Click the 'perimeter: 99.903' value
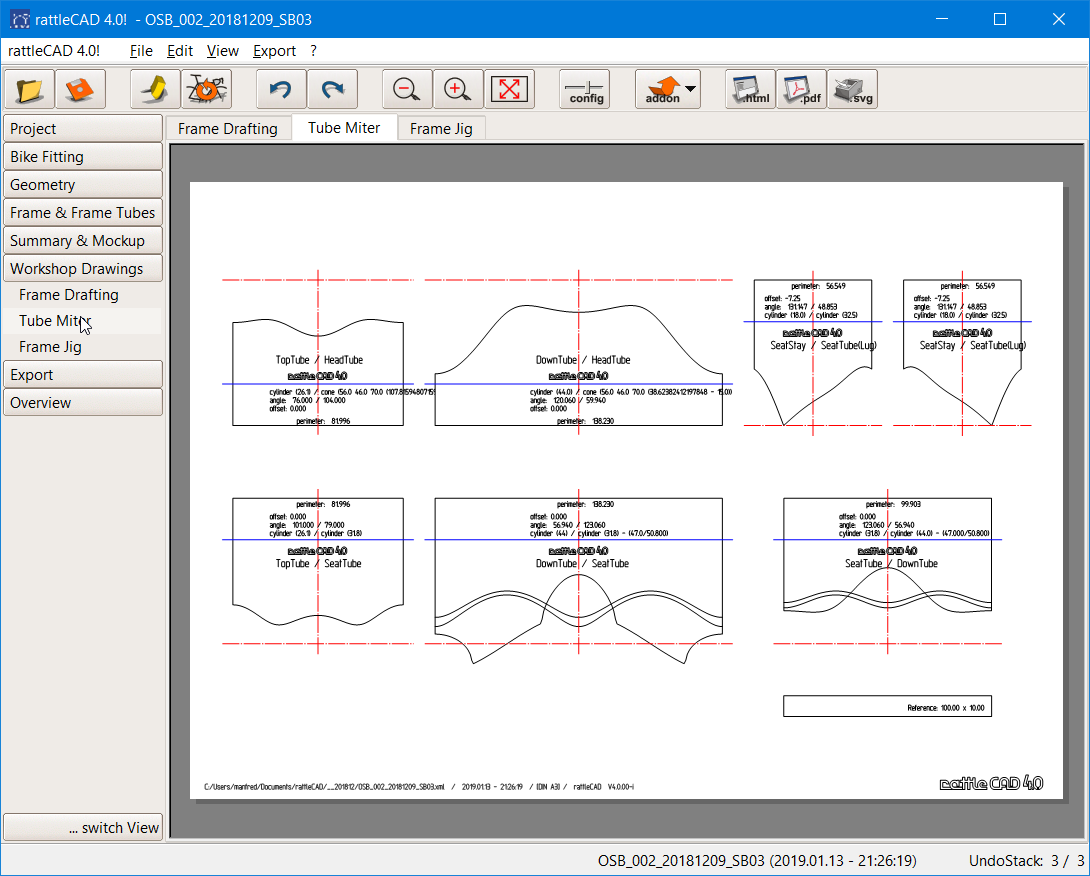This screenshot has height=876, width=1090. click(x=893, y=504)
